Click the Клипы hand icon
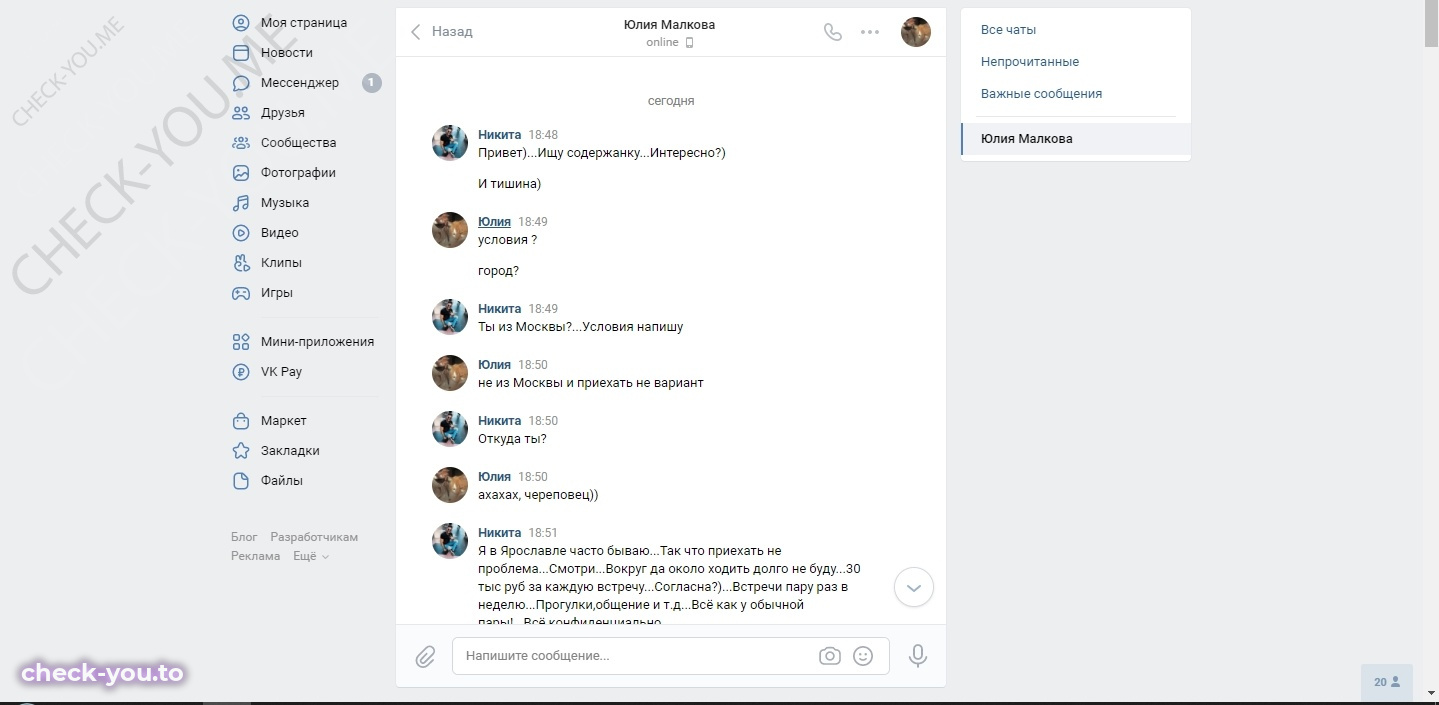Image resolution: width=1439 pixels, height=705 pixels. tap(240, 262)
